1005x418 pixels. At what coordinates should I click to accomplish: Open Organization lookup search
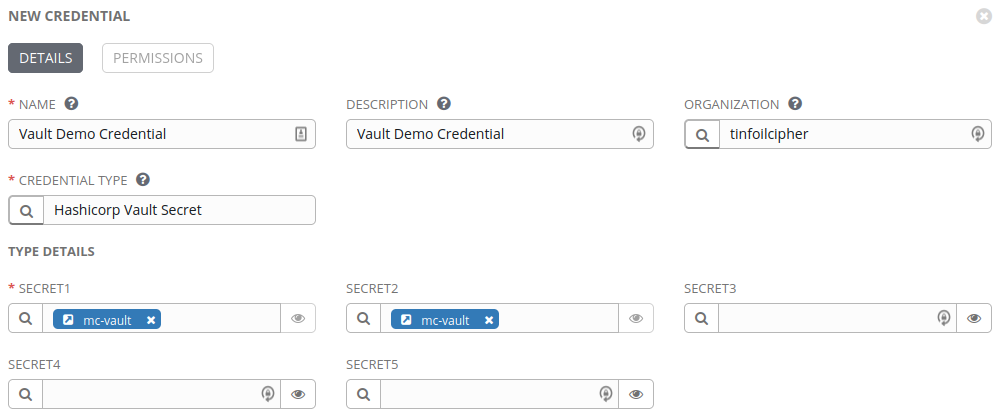point(702,134)
